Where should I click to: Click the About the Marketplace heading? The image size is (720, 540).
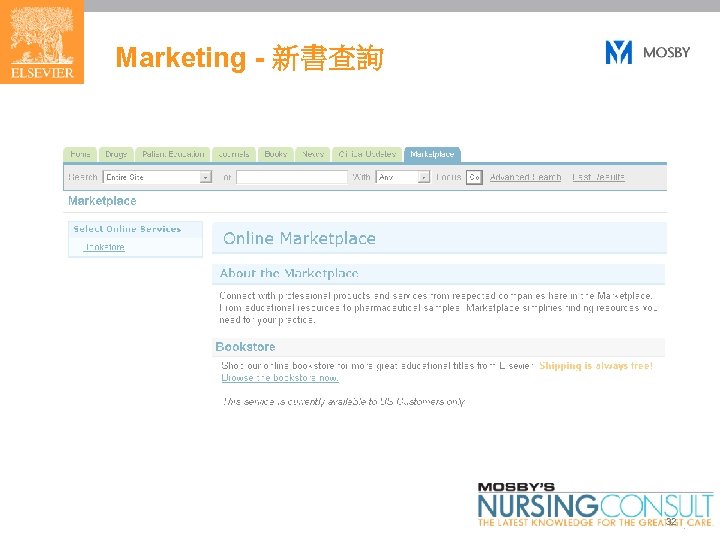(289, 273)
